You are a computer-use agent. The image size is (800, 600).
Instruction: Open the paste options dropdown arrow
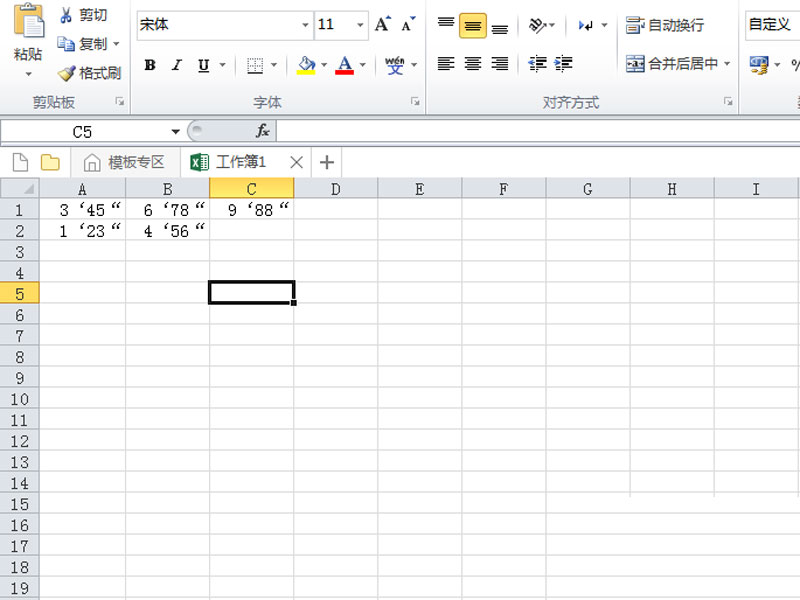tap(28, 74)
